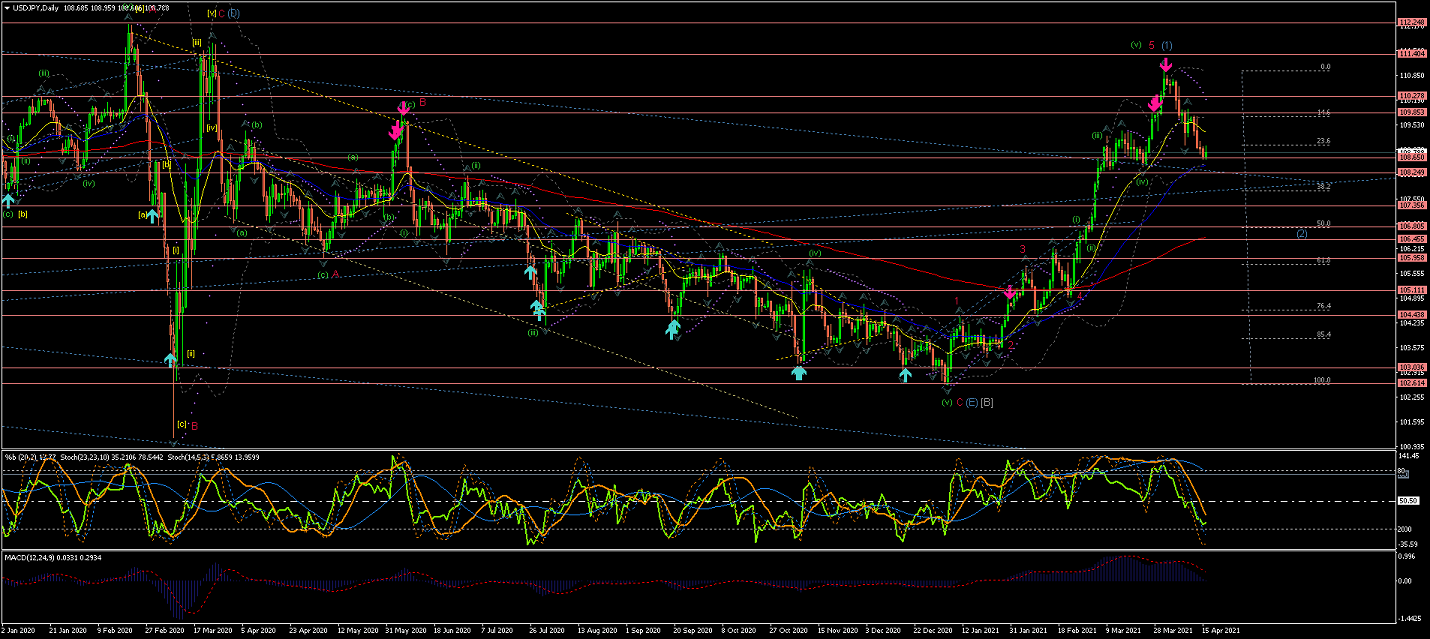Image resolution: width=1430 pixels, height=639 pixels.
Task: Select the 104.438 price level label
Action: tap(1412, 315)
